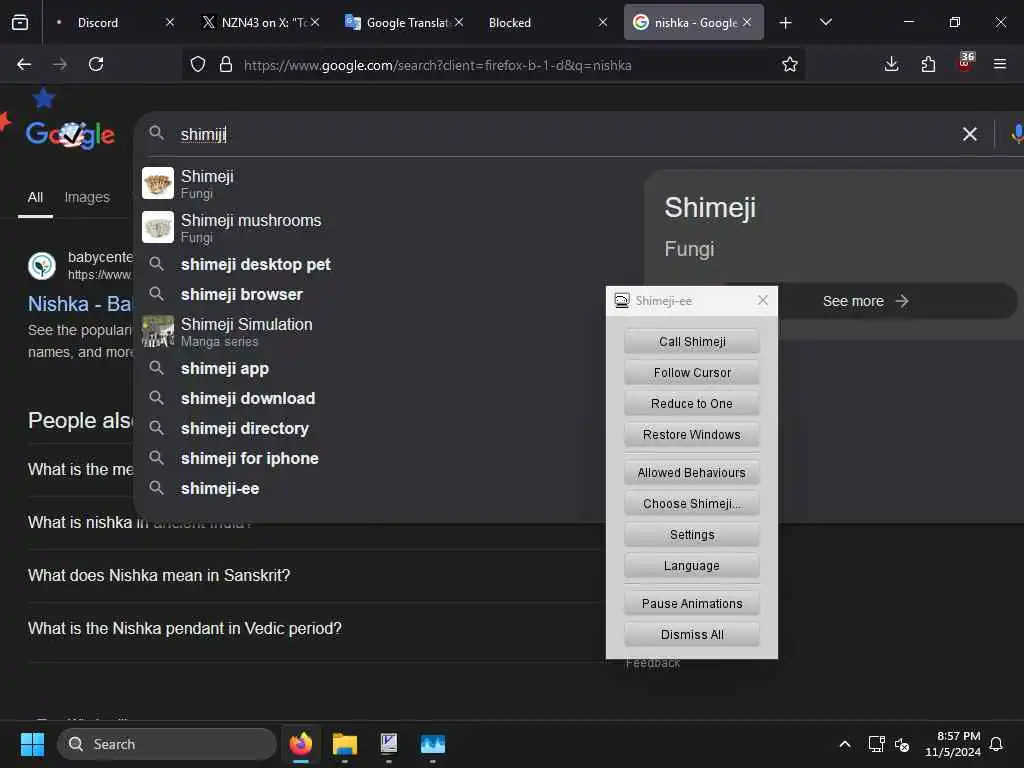The width and height of the screenshot is (1024, 768).
Task: Click Pause Animations button
Action: coord(692,603)
